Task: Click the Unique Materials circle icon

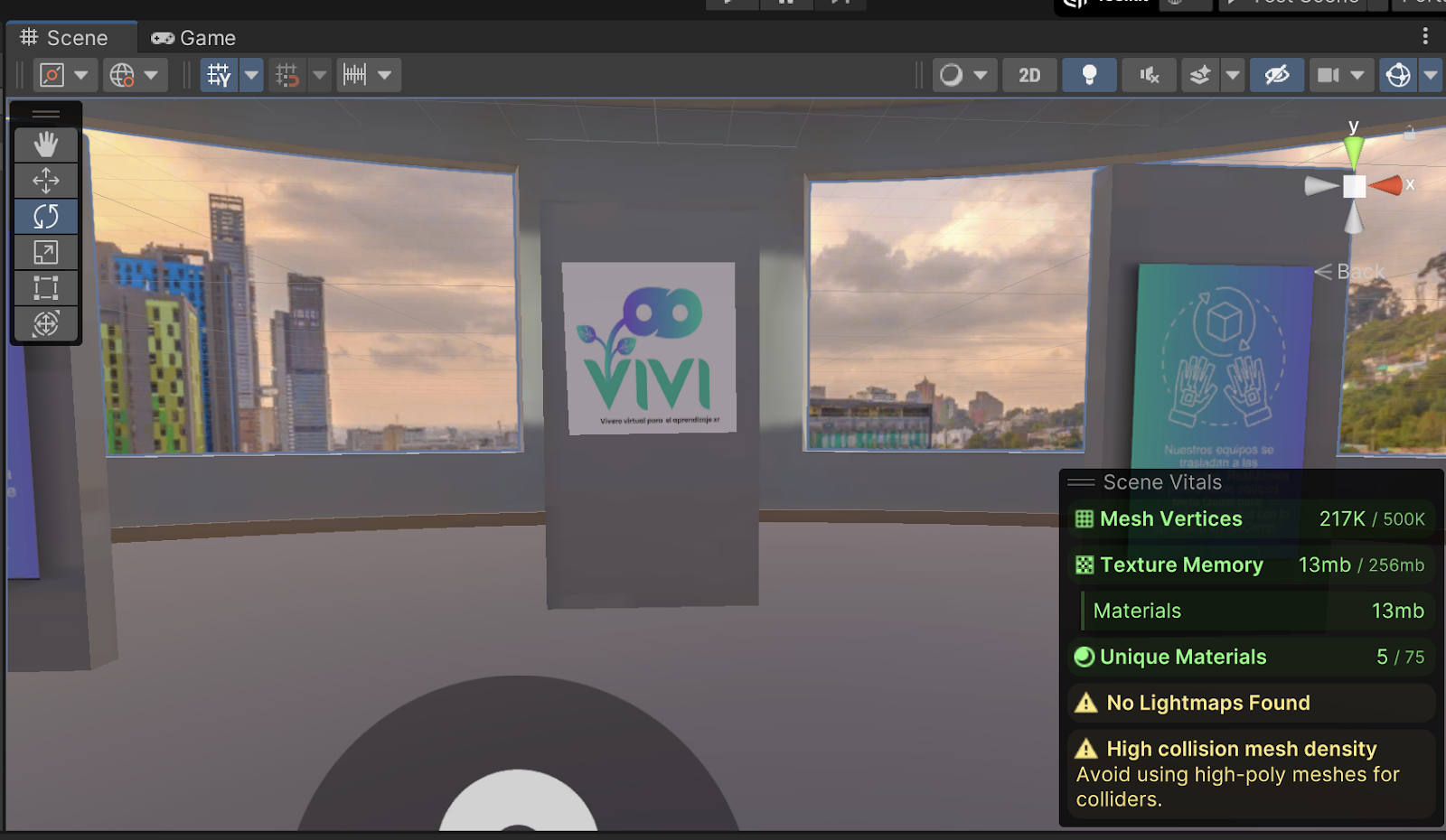Action: pyautogui.click(x=1084, y=658)
